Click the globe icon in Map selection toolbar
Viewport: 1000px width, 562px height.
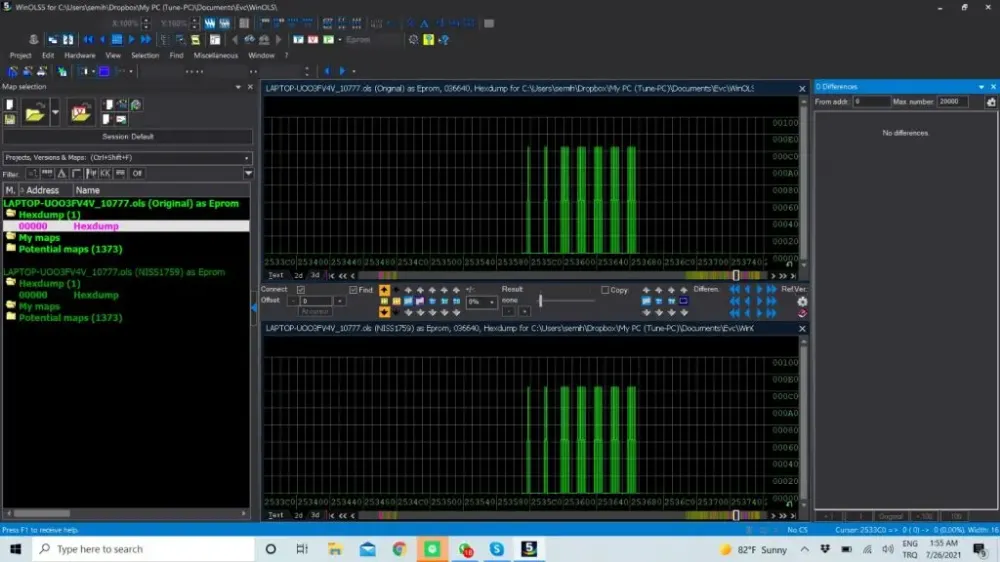136,105
